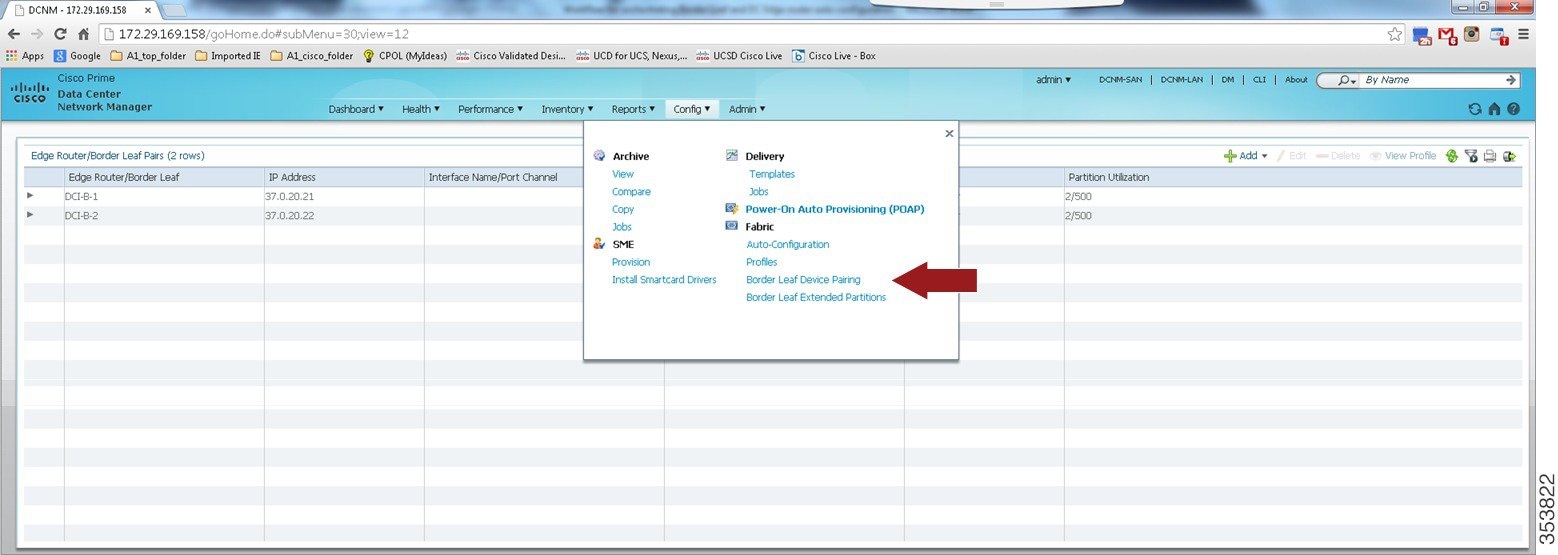Click the table filter icon
The image size is (1558, 555).
(x=1471, y=156)
